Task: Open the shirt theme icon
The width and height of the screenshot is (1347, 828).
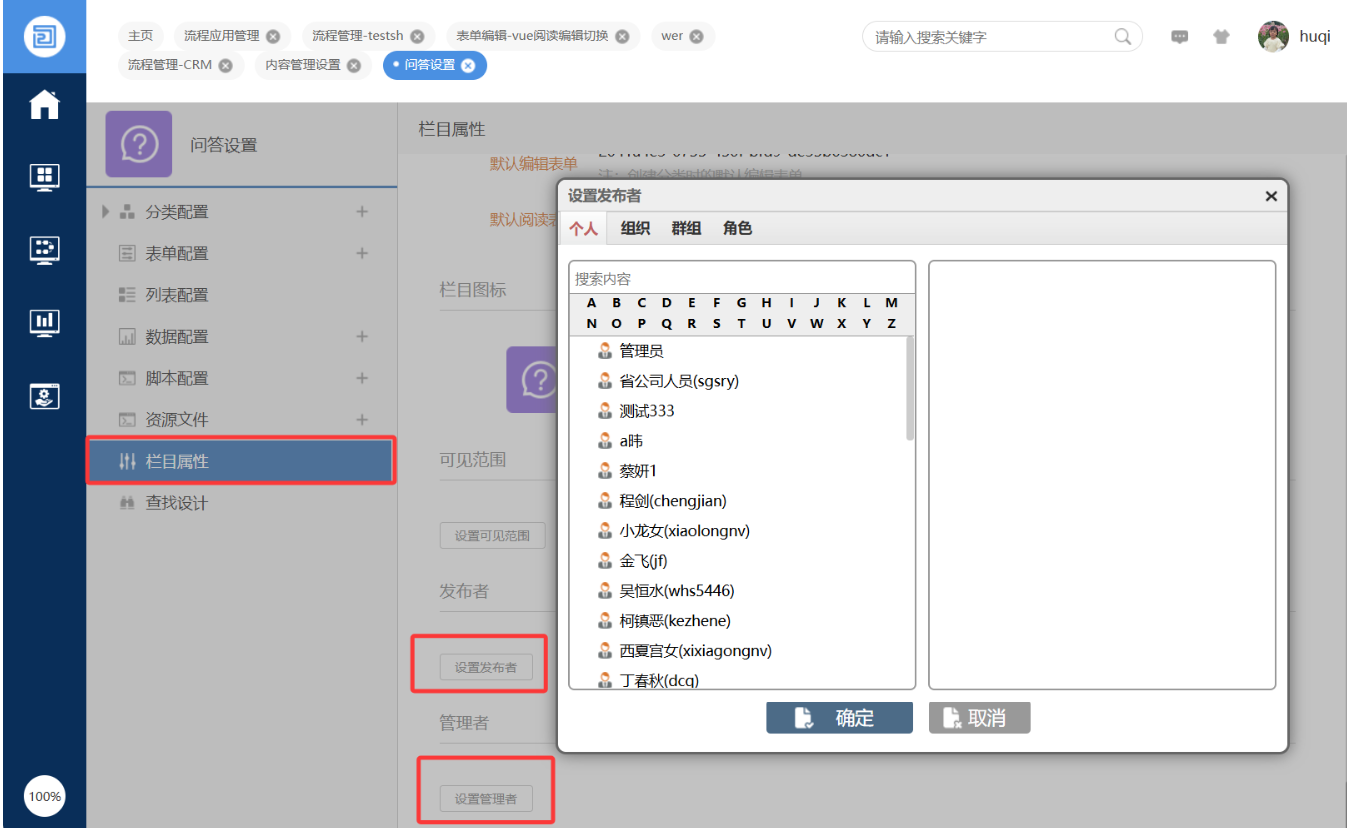Action: coord(1221,37)
